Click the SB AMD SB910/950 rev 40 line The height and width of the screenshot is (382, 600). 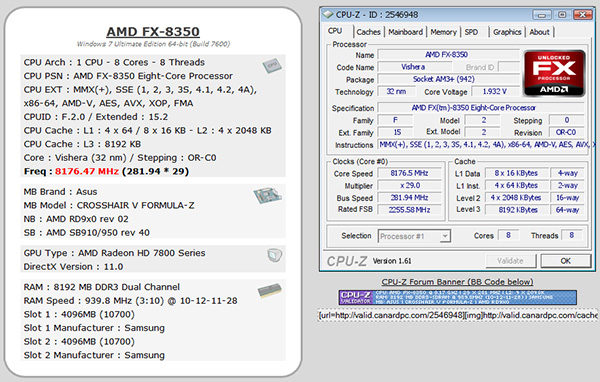pyautogui.click(x=86, y=233)
